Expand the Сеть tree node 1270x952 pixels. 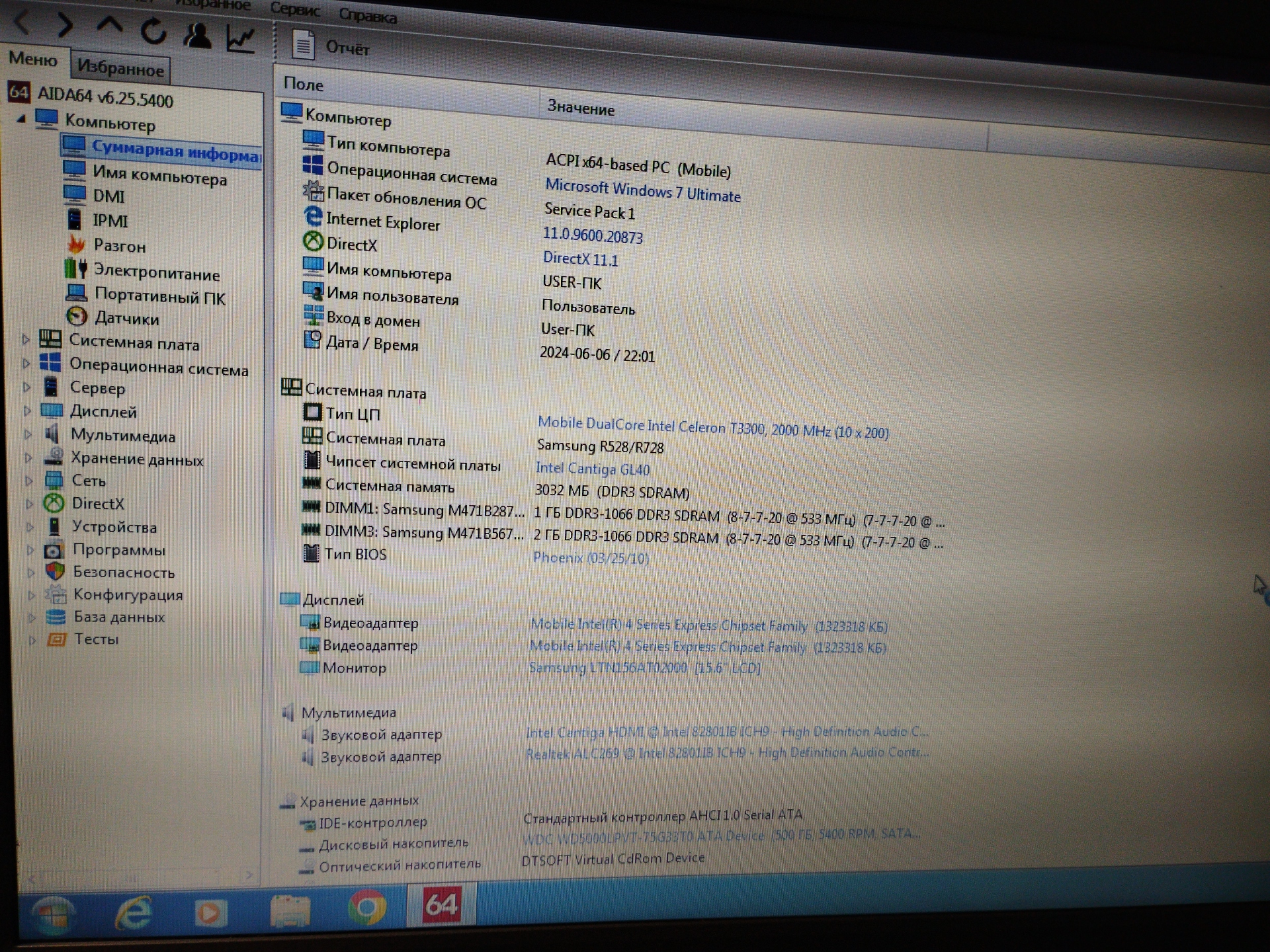tap(29, 481)
